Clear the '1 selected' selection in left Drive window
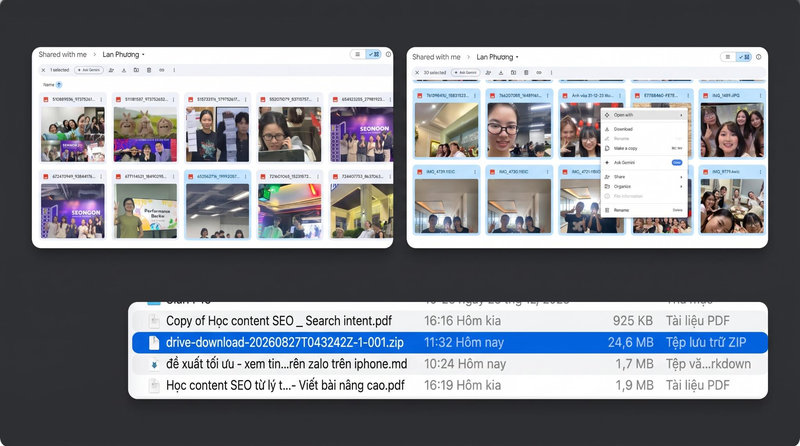Screen dimensions: 800x446 pos(43,70)
